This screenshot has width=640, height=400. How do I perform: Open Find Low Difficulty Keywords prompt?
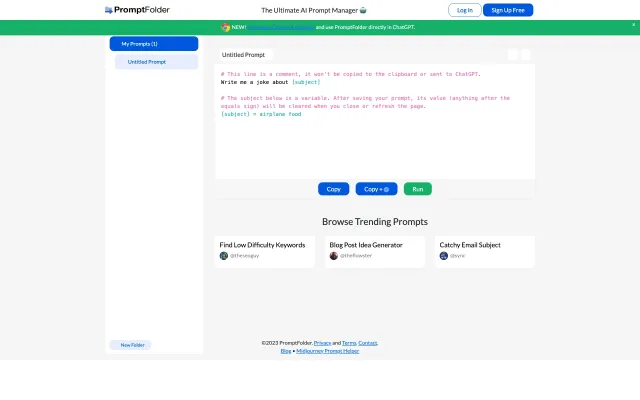point(263,244)
